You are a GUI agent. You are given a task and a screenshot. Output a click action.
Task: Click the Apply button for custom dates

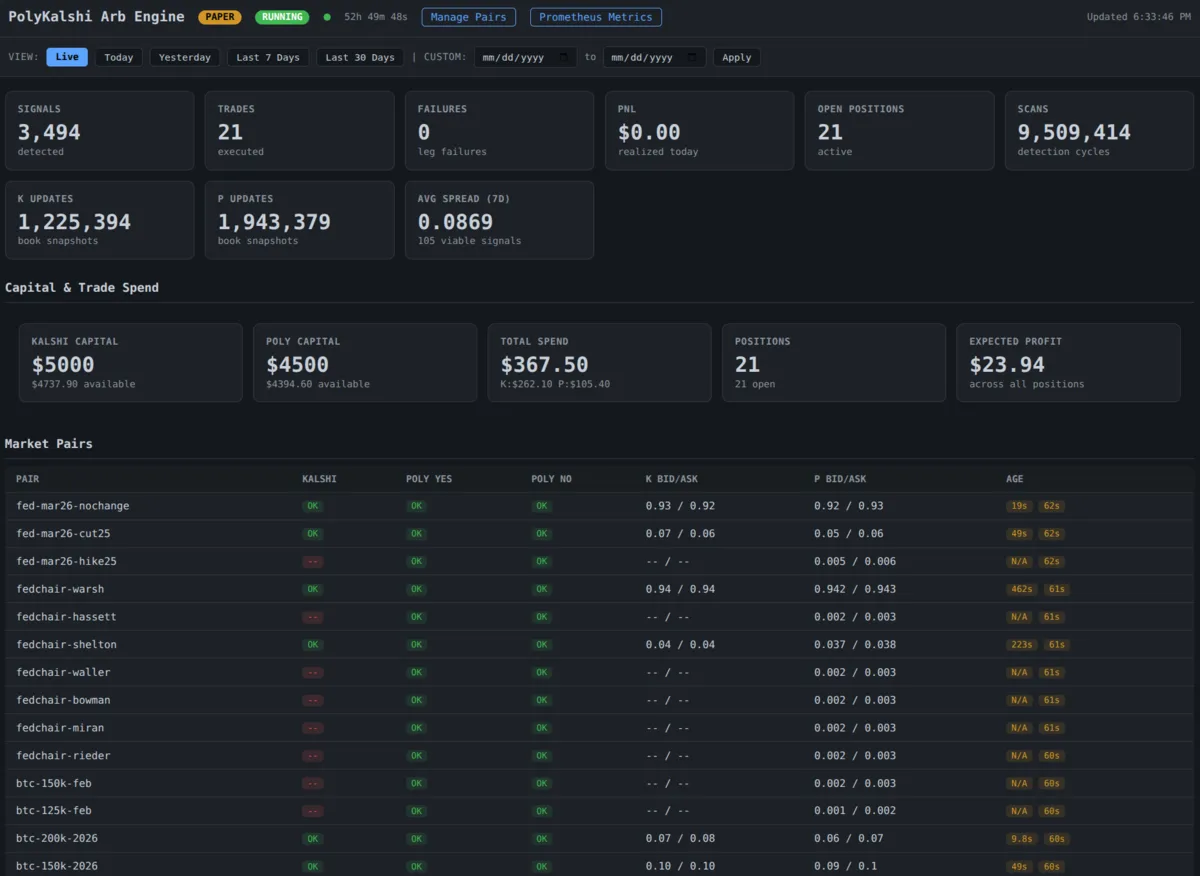coord(737,57)
